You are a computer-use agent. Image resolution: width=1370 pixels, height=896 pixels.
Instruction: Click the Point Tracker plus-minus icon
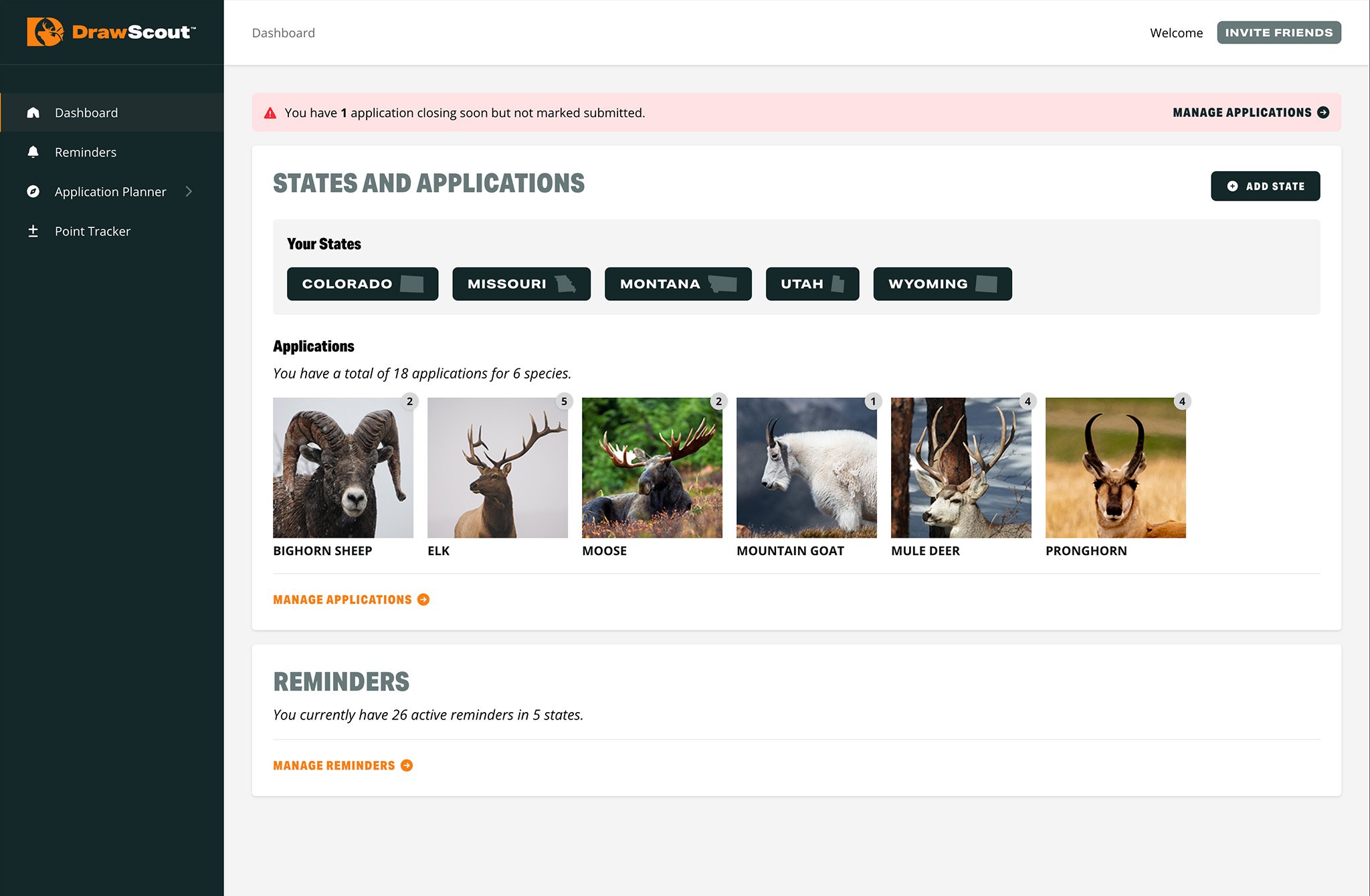pos(33,231)
